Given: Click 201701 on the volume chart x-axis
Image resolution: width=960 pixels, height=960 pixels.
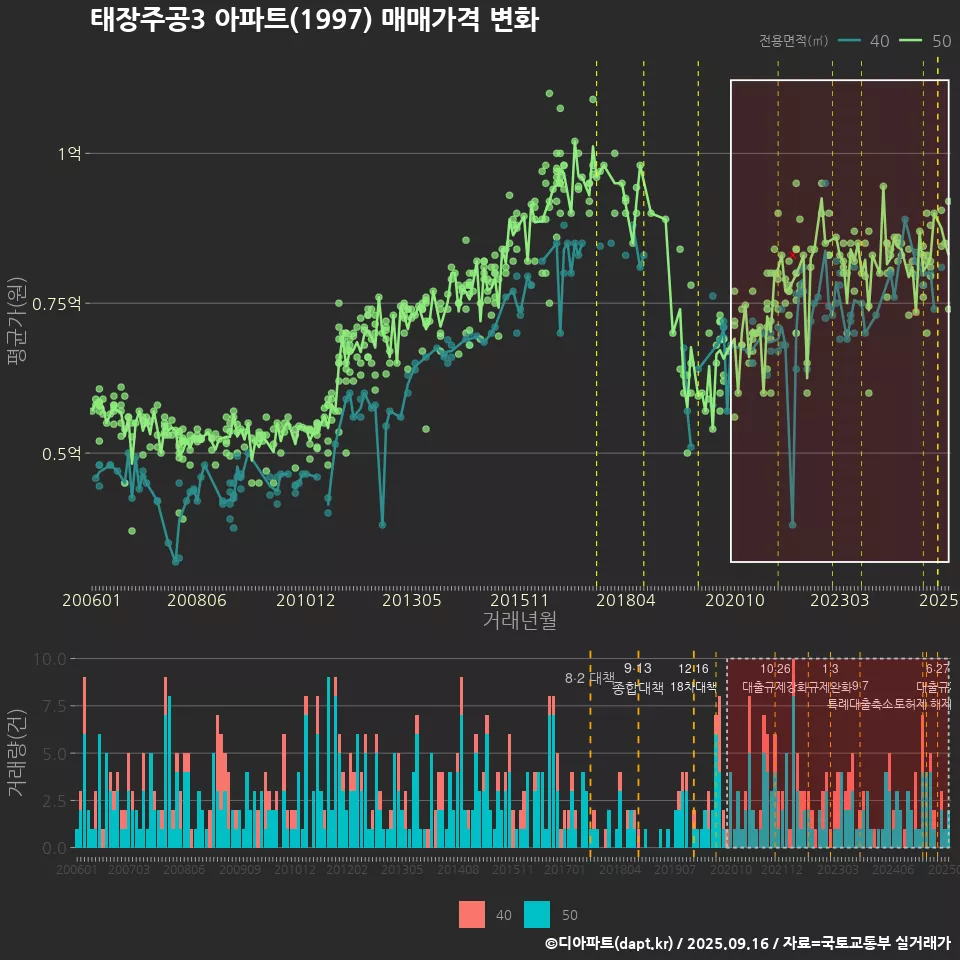Looking at the screenshot, I should click(x=564, y=869).
